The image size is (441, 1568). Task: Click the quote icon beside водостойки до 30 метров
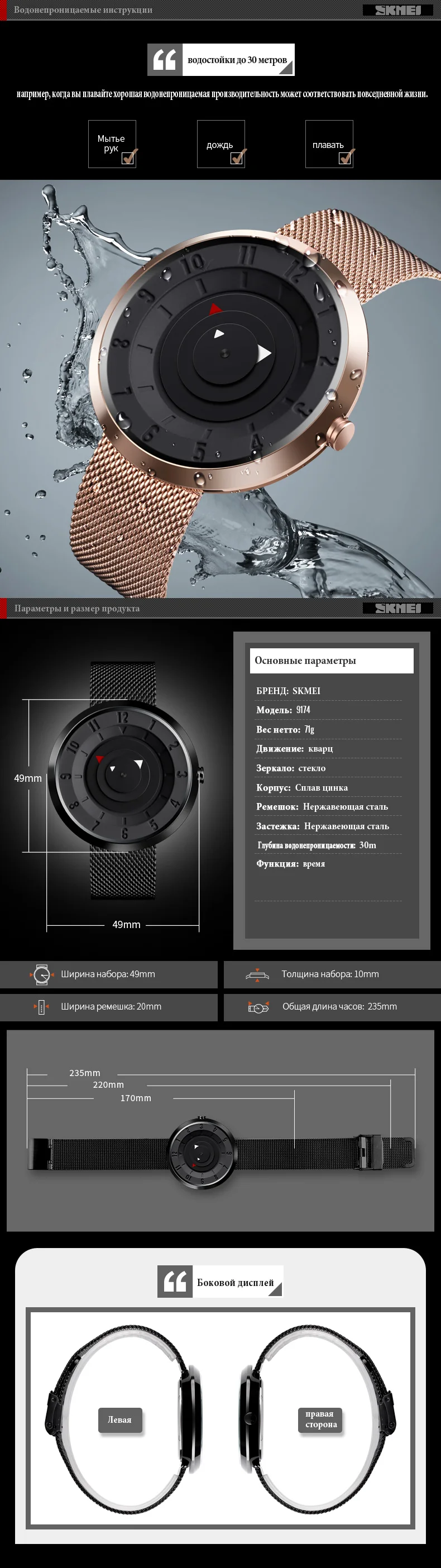point(165,60)
